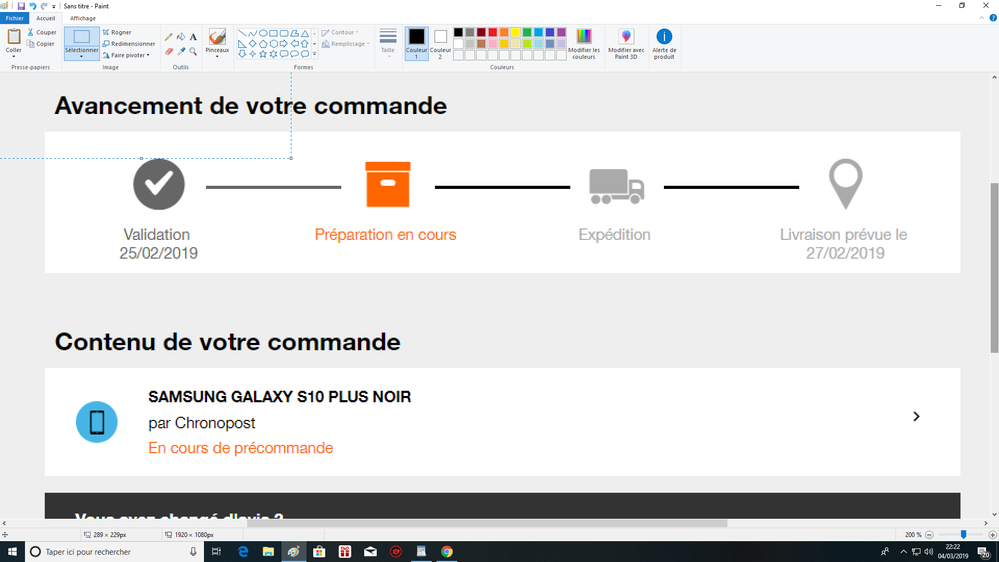Pick the green color swatch

tap(527, 32)
